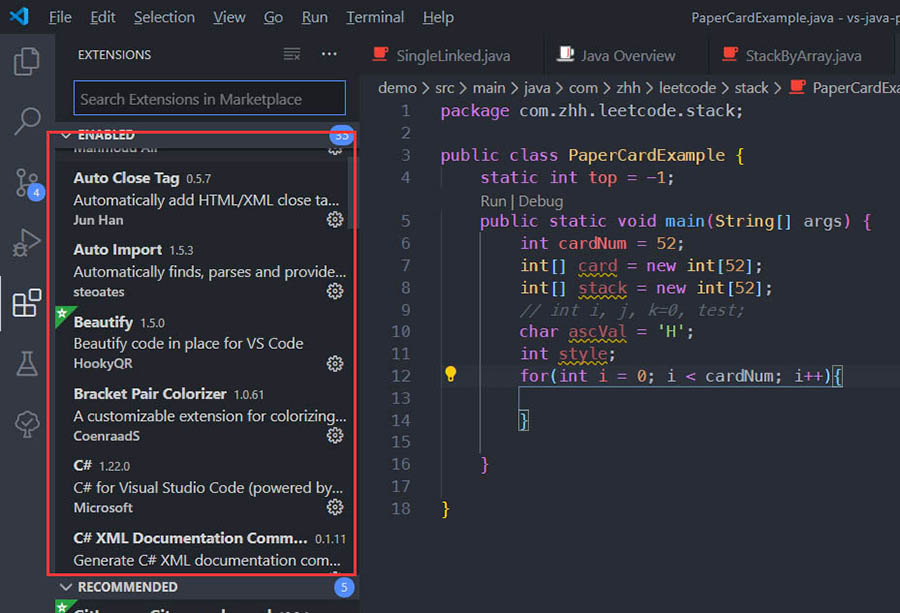The image size is (900, 613).
Task: Open the Selection menu
Action: point(164,17)
